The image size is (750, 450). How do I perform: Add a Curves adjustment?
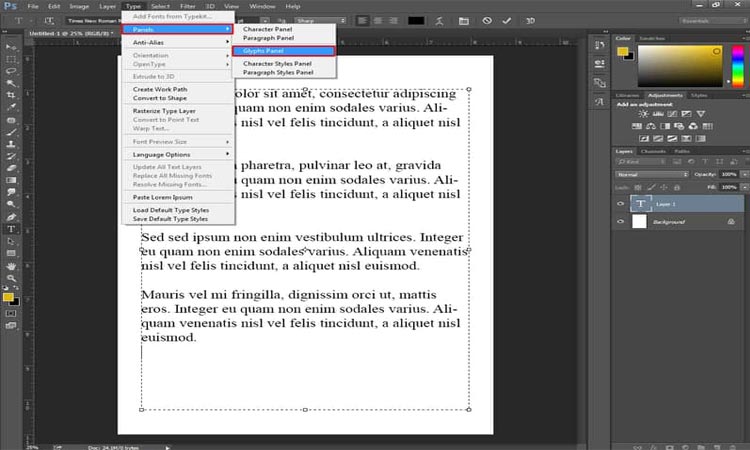tap(672, 114)
